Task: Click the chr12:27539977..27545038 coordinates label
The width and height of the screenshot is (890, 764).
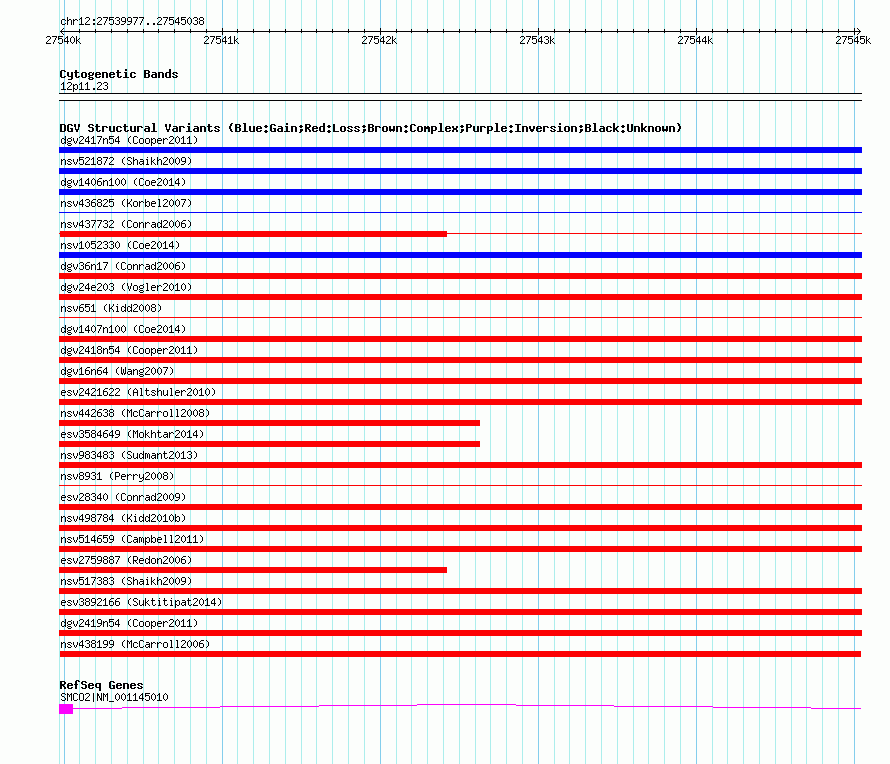Action: [x=132, y=22]
